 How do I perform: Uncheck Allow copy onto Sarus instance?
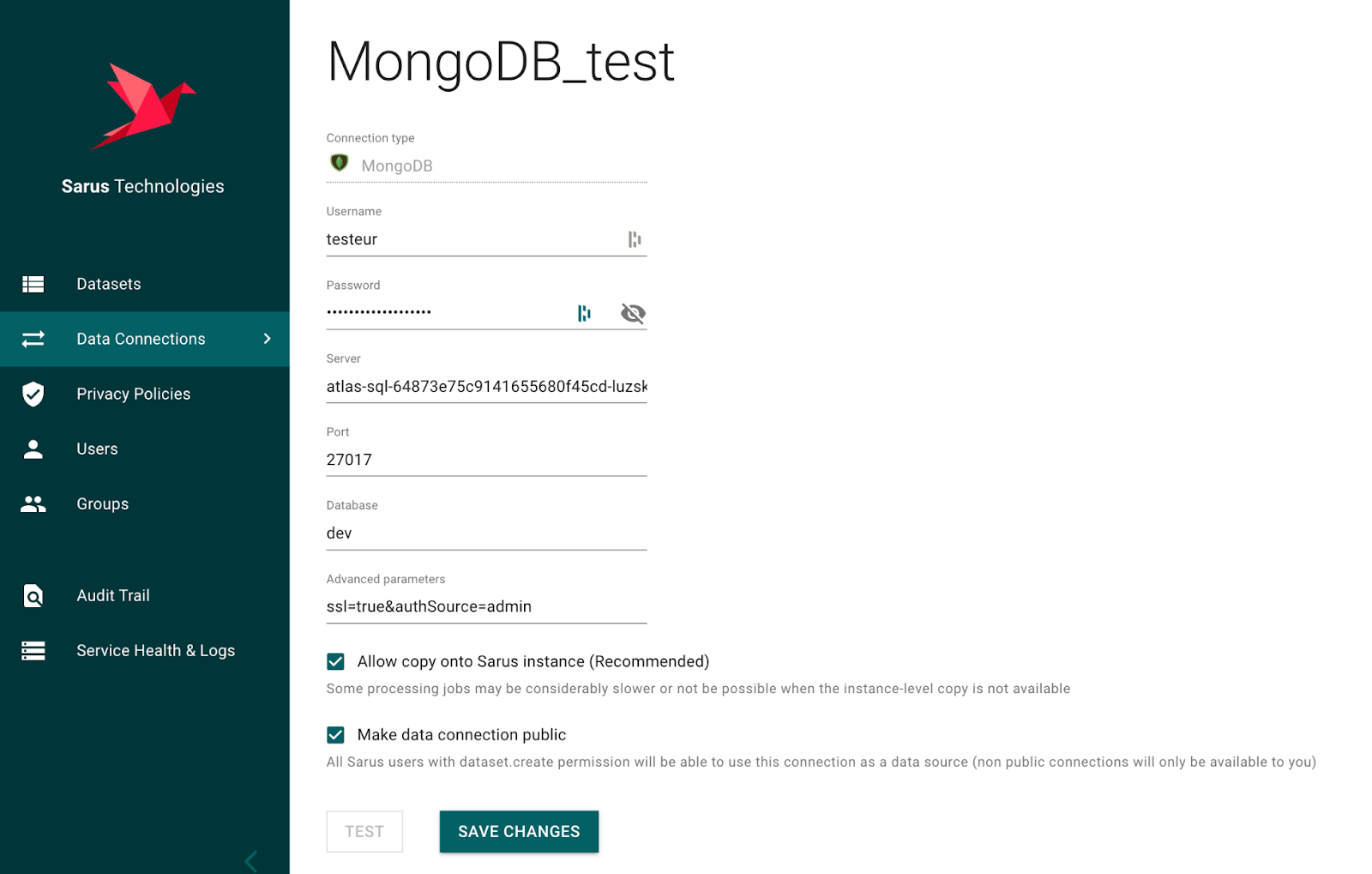coord(336,661)
